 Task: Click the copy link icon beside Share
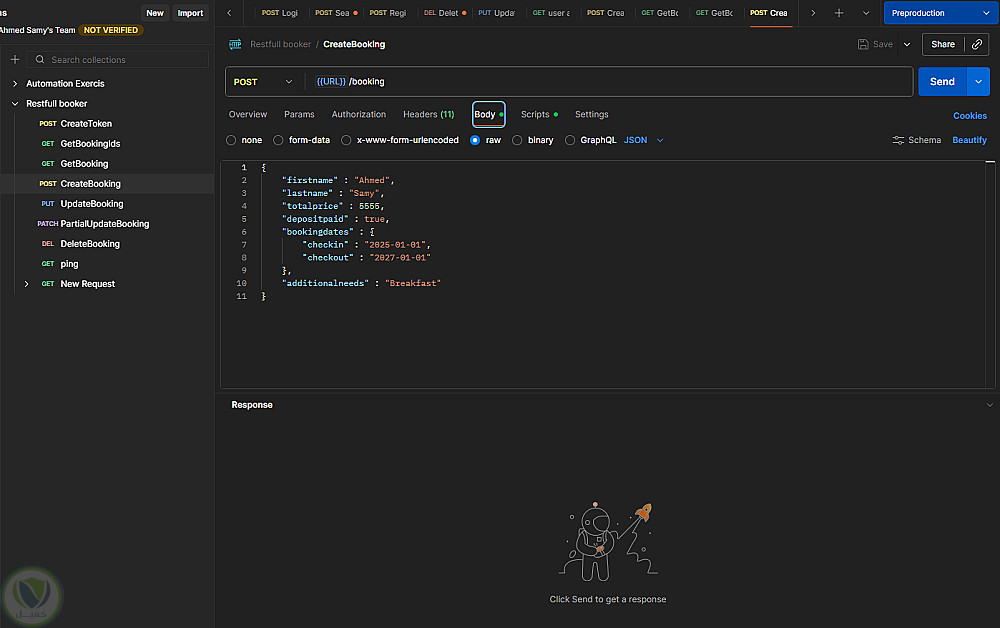coord(976,44)
